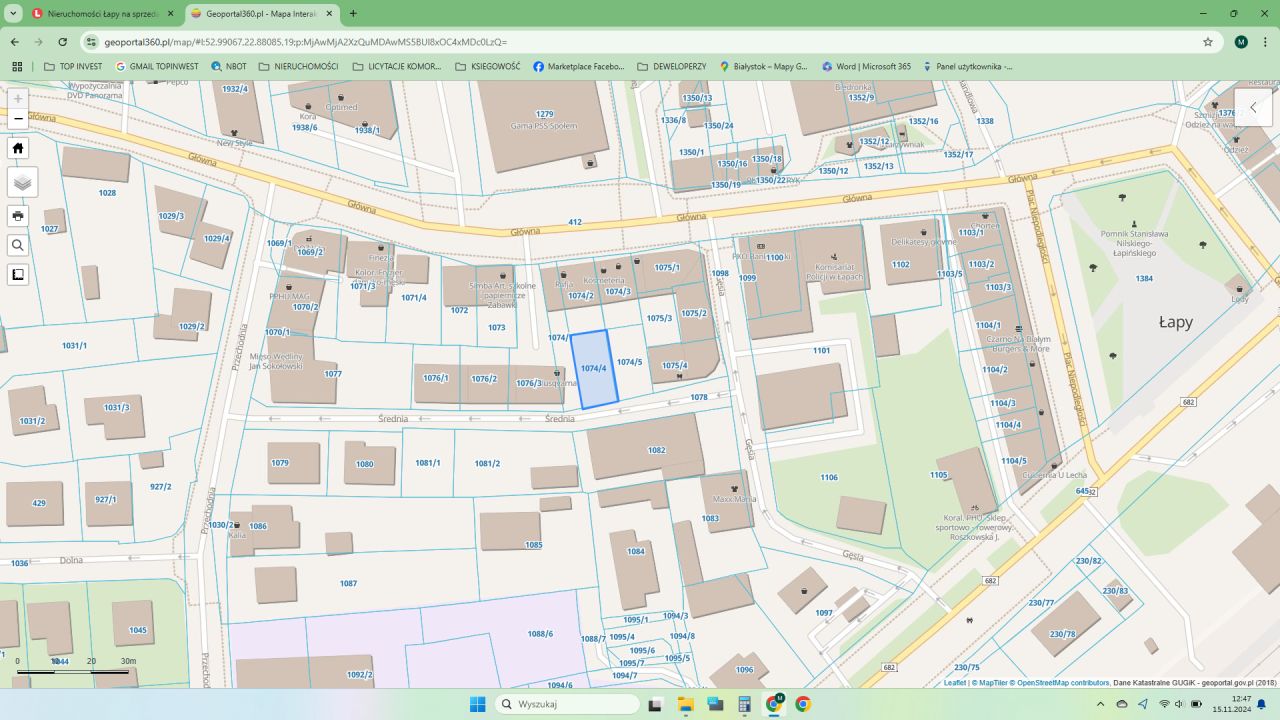Click the print map icon
The image size is (1280, 720).
[x=18, y=216]
